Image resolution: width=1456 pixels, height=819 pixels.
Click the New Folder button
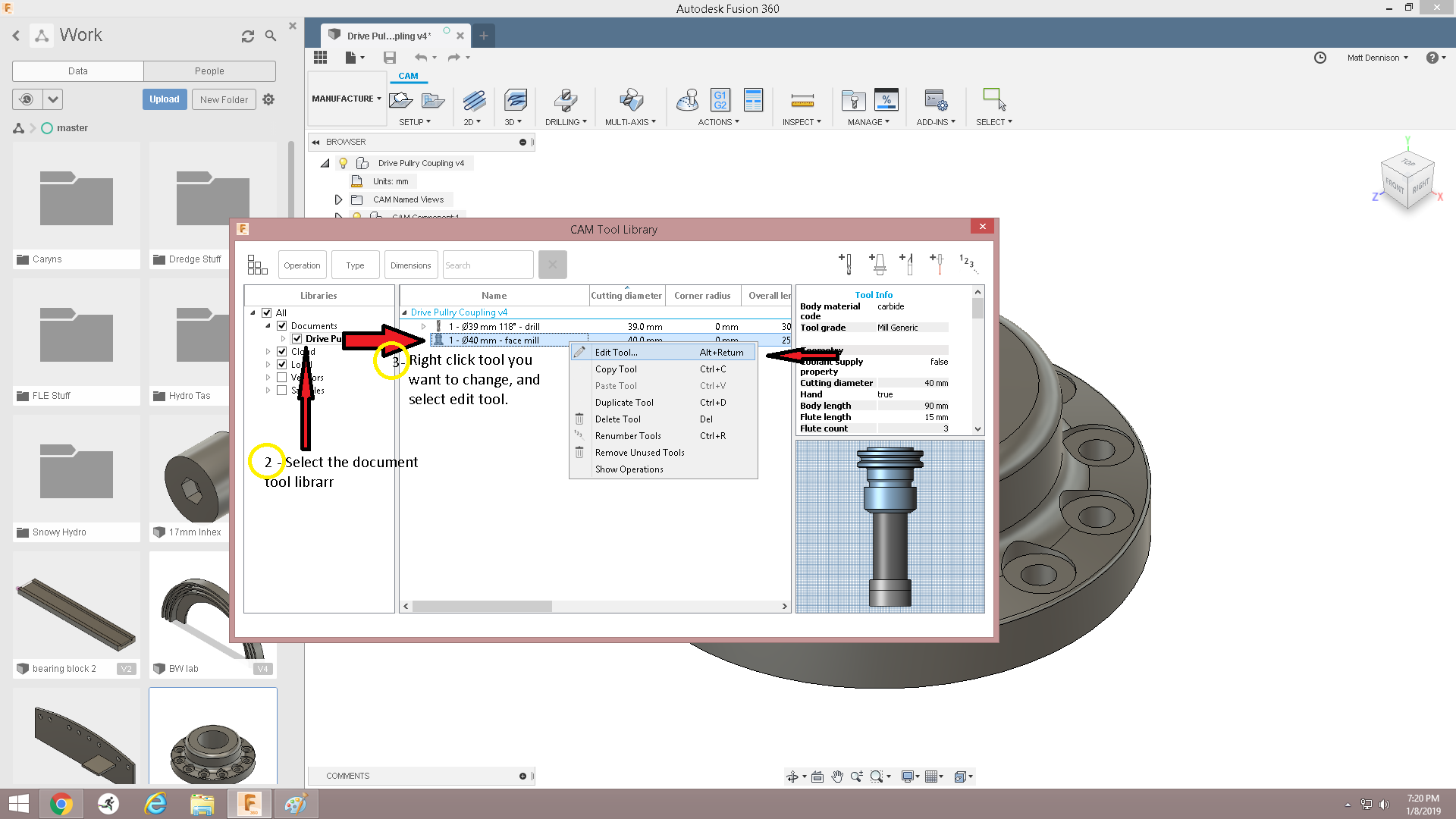224,99
